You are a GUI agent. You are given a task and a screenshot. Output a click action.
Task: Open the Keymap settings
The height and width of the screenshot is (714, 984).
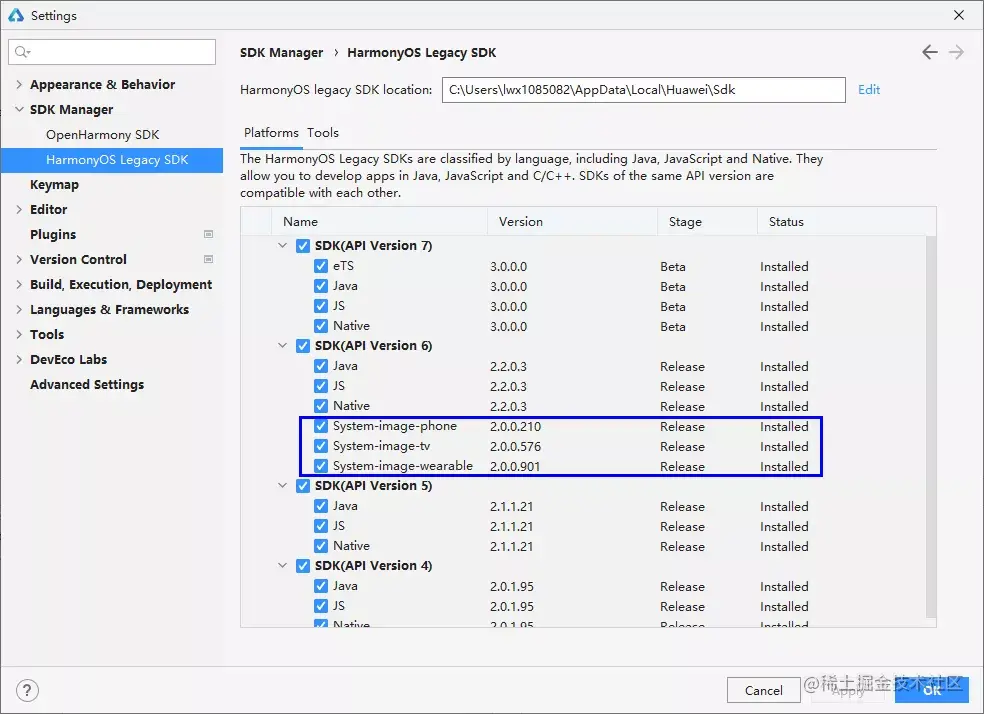(x=55, y=184)
